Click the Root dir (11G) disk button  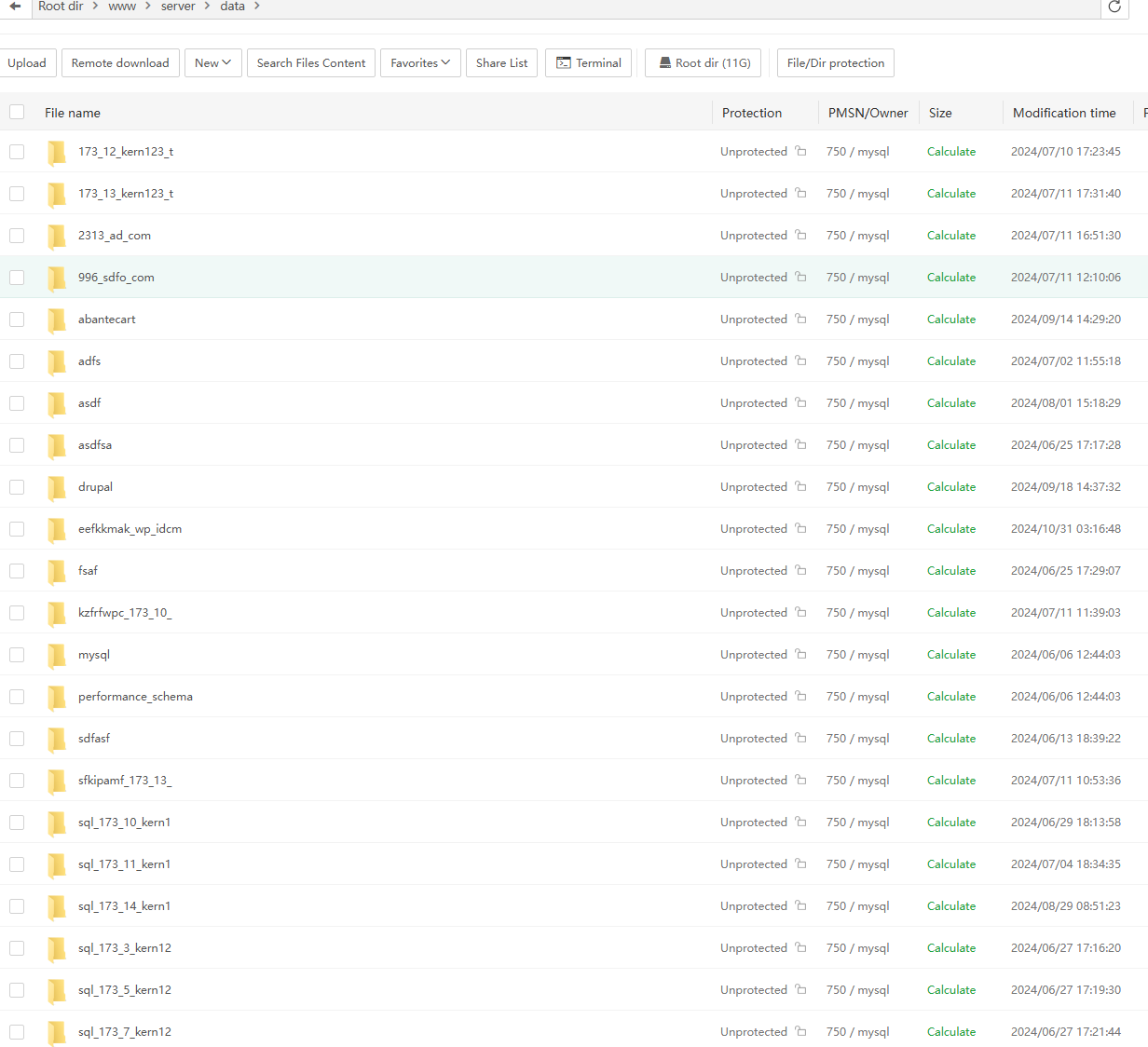[x=704, y=63]
